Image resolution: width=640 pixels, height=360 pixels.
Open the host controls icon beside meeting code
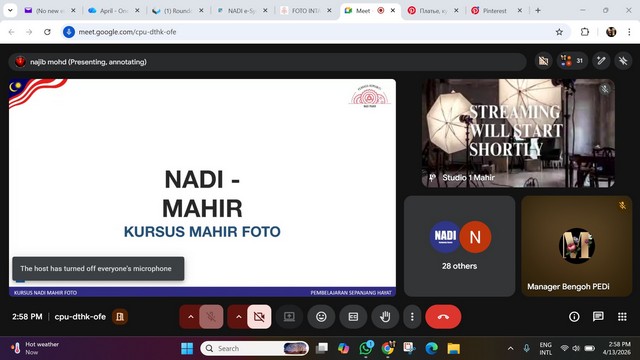(x=120, y=317)
